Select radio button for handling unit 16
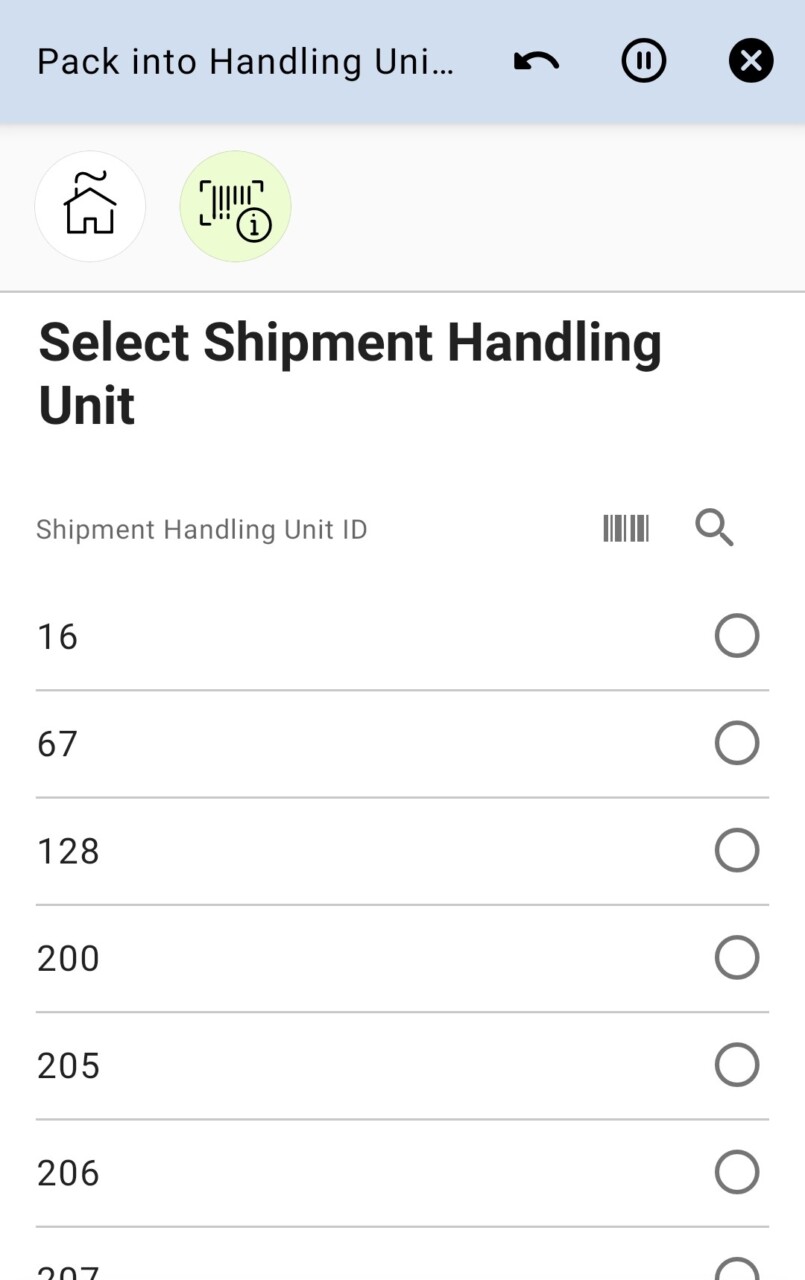This screenshot has height=1280, width=805. pyautogui.click(x=737, y=636)
